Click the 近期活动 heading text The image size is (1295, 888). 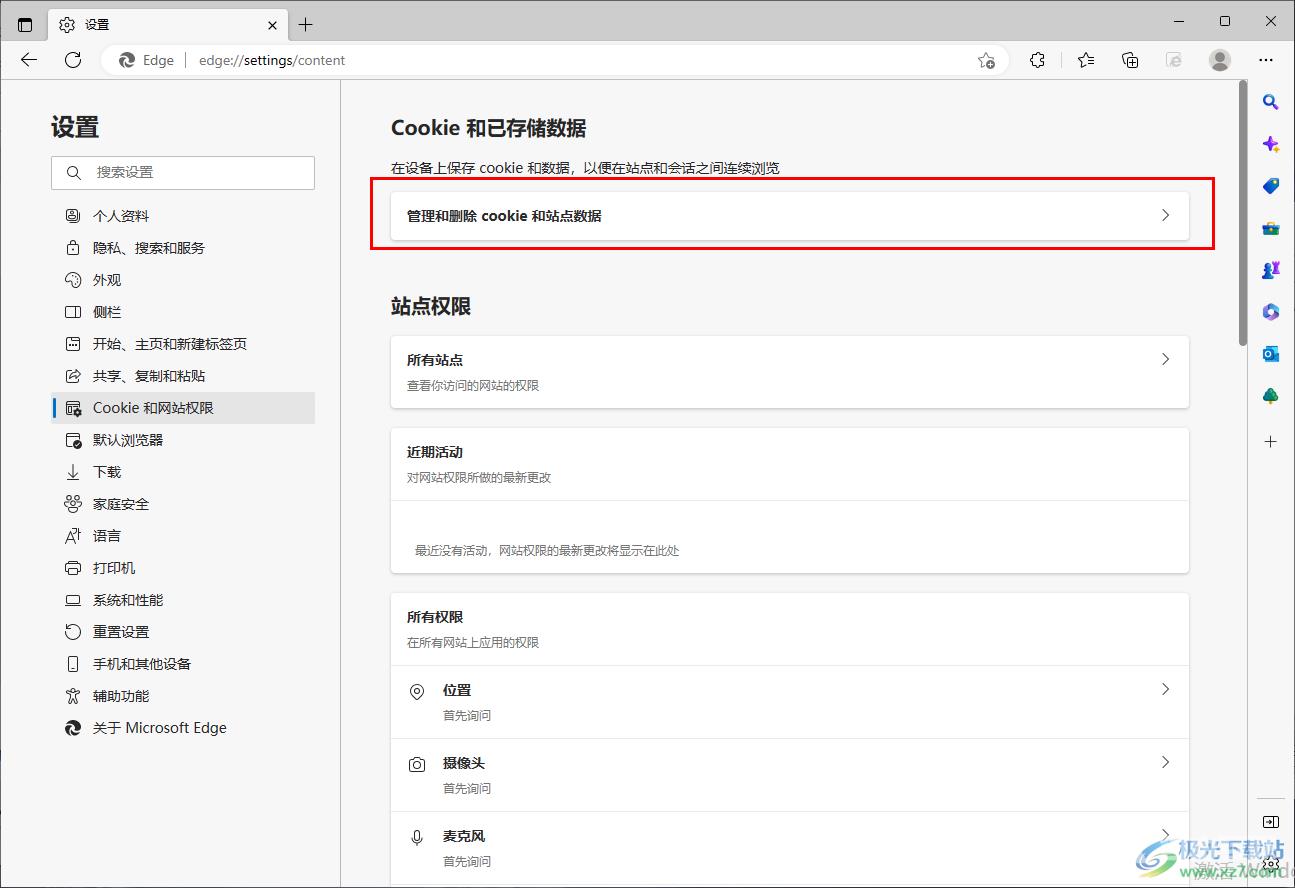(x=435, y=452)
